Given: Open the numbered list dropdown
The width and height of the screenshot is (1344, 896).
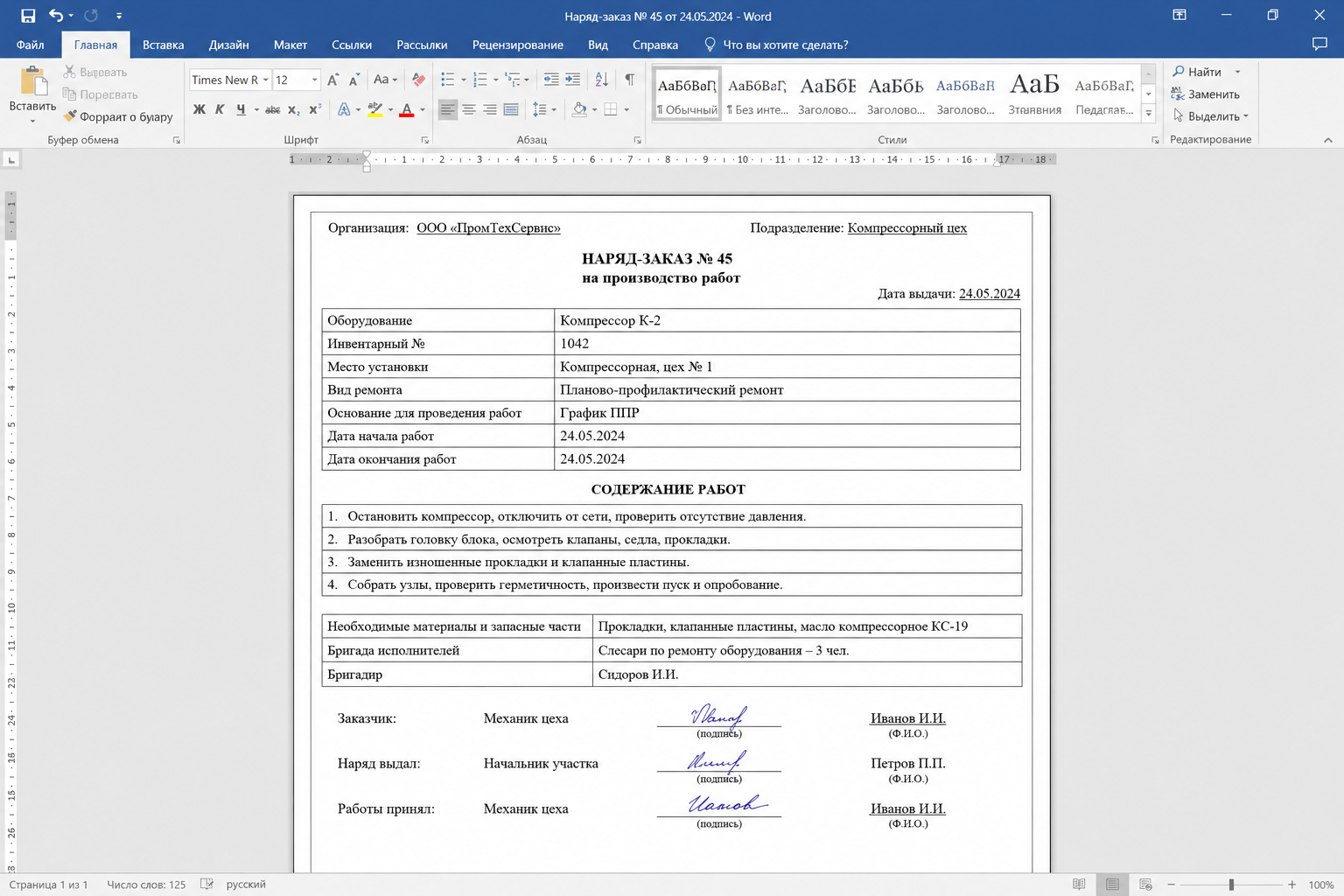Looking at the screenshot, I should (495, 80).
